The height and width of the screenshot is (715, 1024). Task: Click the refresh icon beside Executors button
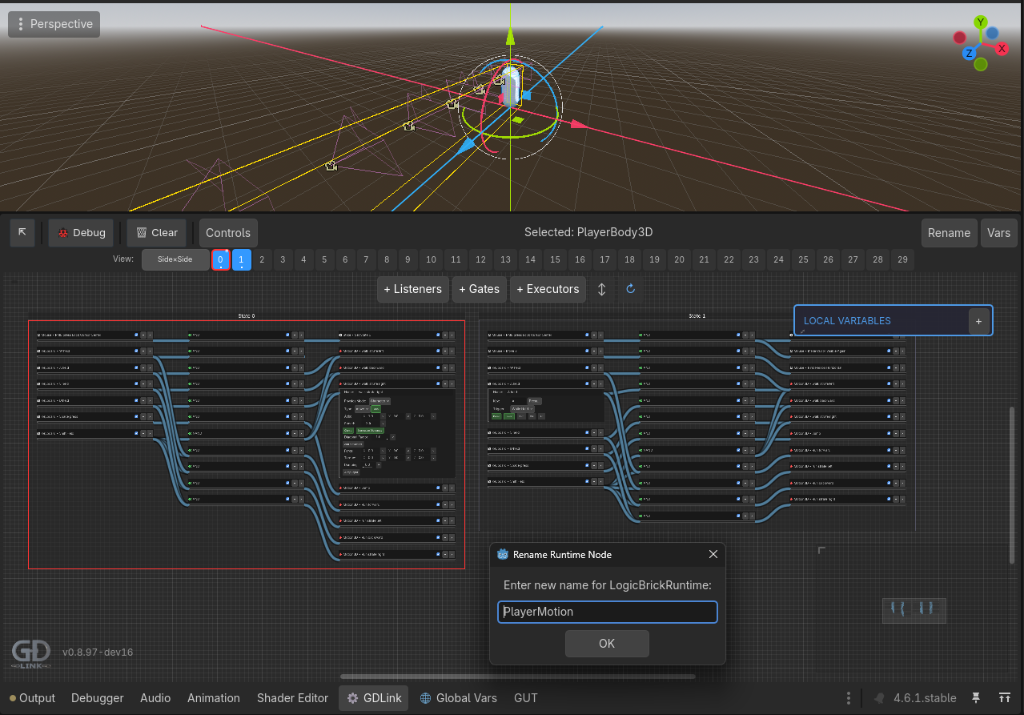click(630, 289)
